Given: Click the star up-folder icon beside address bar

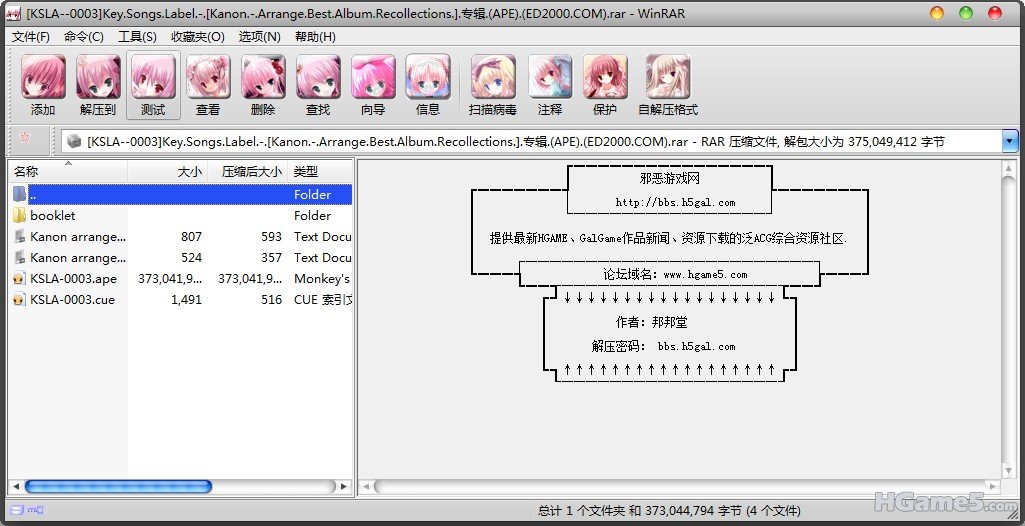Looking at the screenshot, I should coord(25,137).
